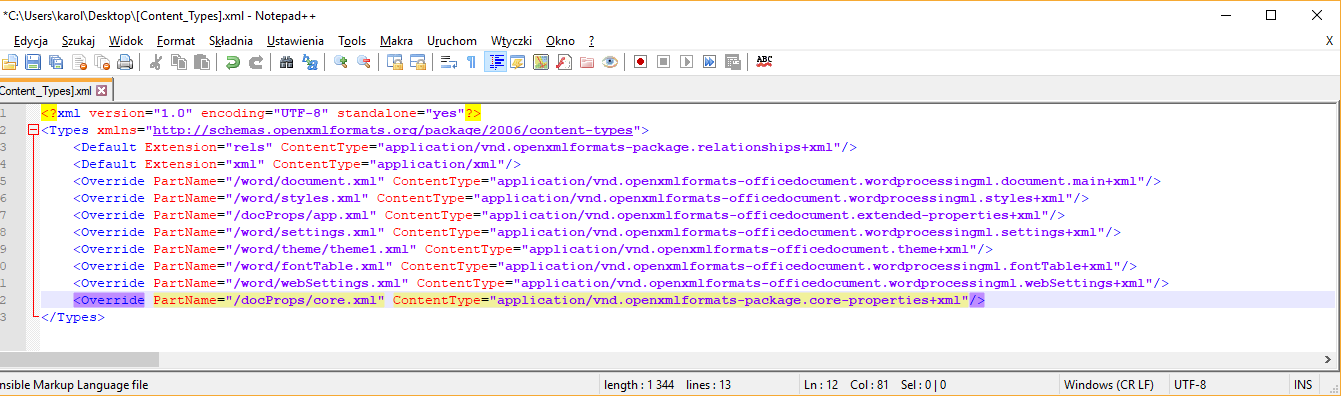The image size is (1341, 396).
Task: Undo the last edit with green arrow
Action: point(232,62)
